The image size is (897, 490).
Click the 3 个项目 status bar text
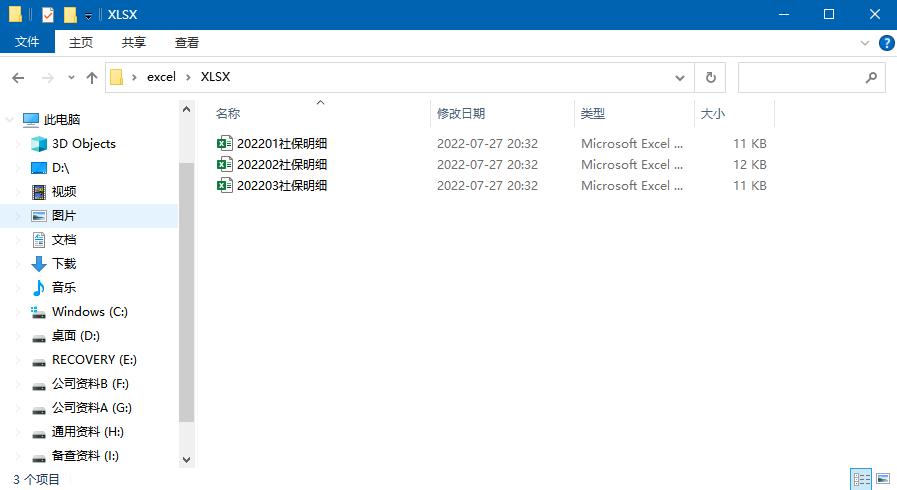pos(36,479)
